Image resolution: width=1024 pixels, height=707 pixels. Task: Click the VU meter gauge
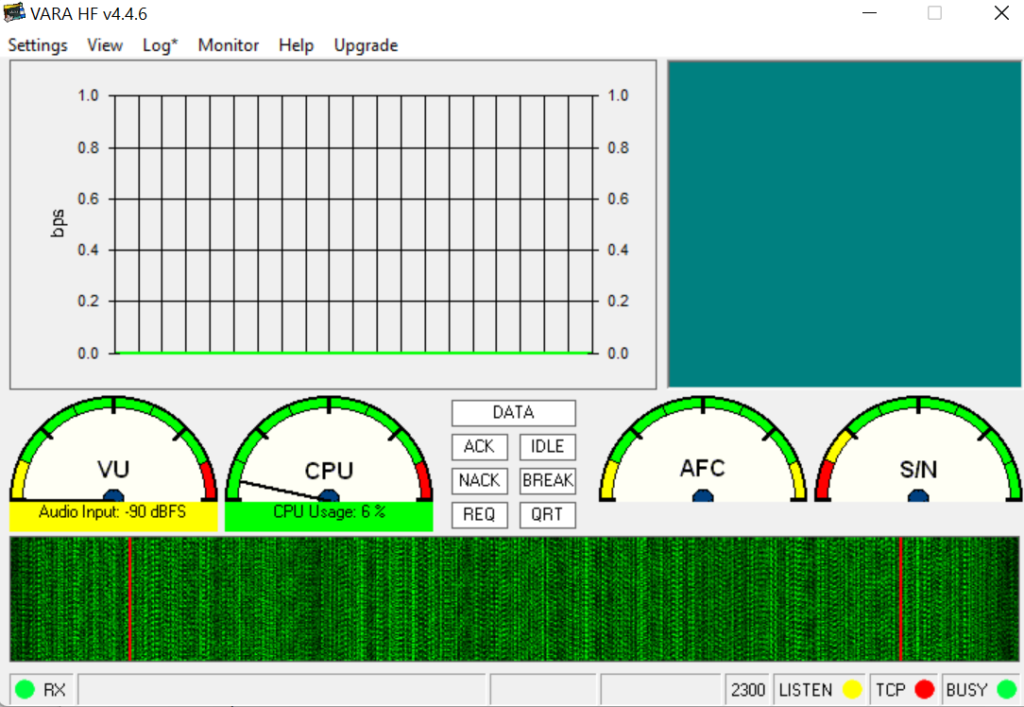[x=113, y=455]
